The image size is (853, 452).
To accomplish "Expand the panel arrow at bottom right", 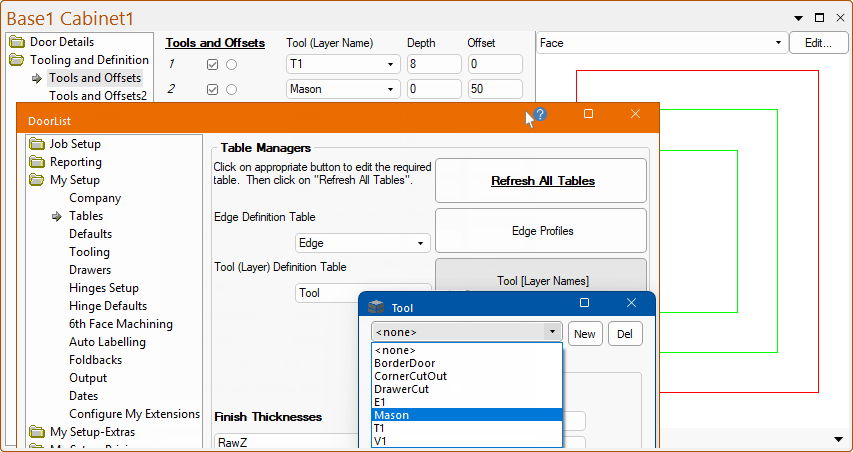I will point(838,439).
